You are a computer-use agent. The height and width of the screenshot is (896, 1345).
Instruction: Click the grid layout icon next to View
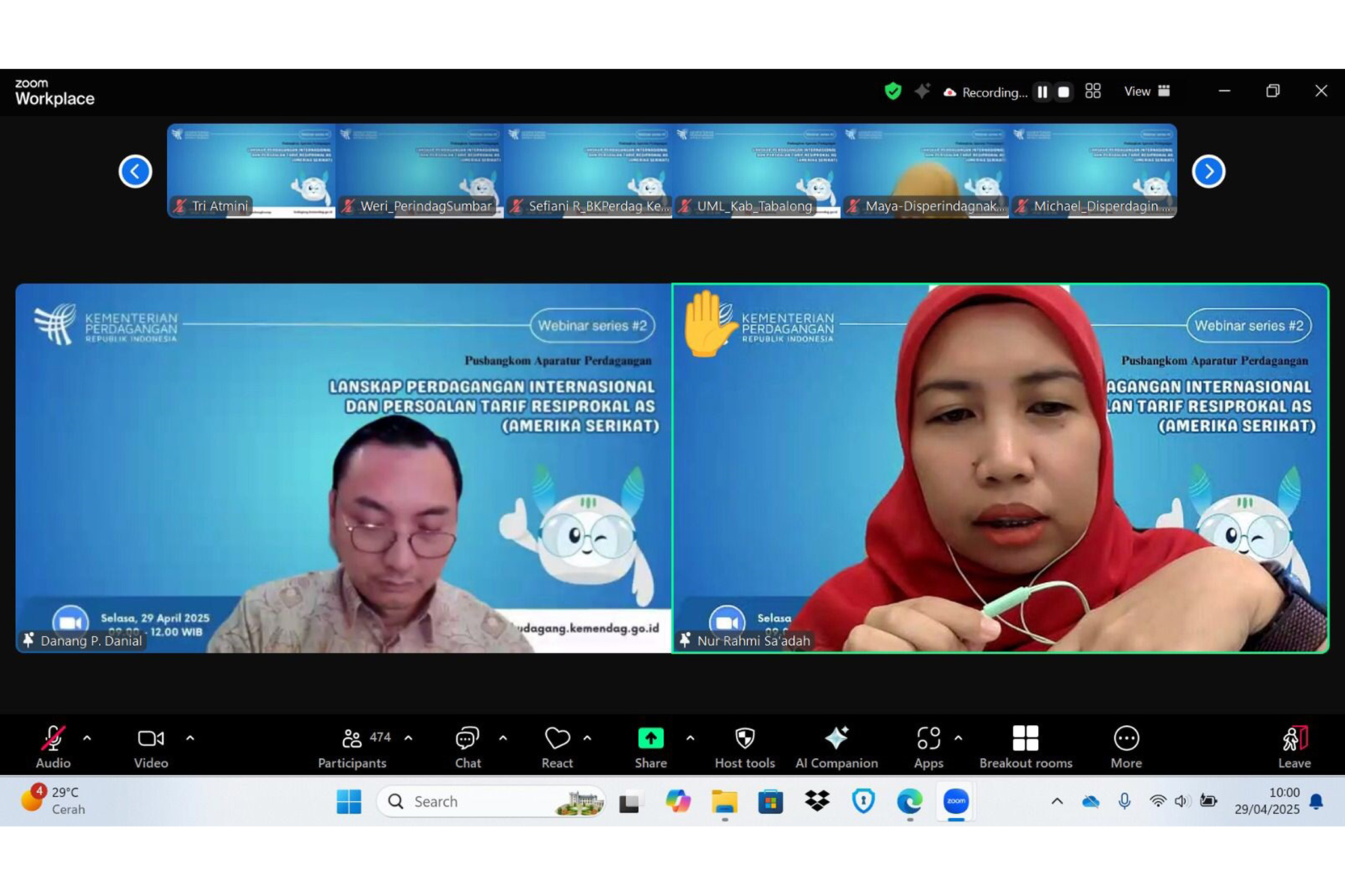1093,91
